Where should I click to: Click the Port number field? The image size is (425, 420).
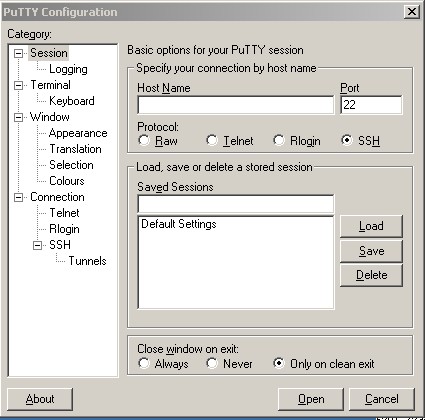point(371,105)
